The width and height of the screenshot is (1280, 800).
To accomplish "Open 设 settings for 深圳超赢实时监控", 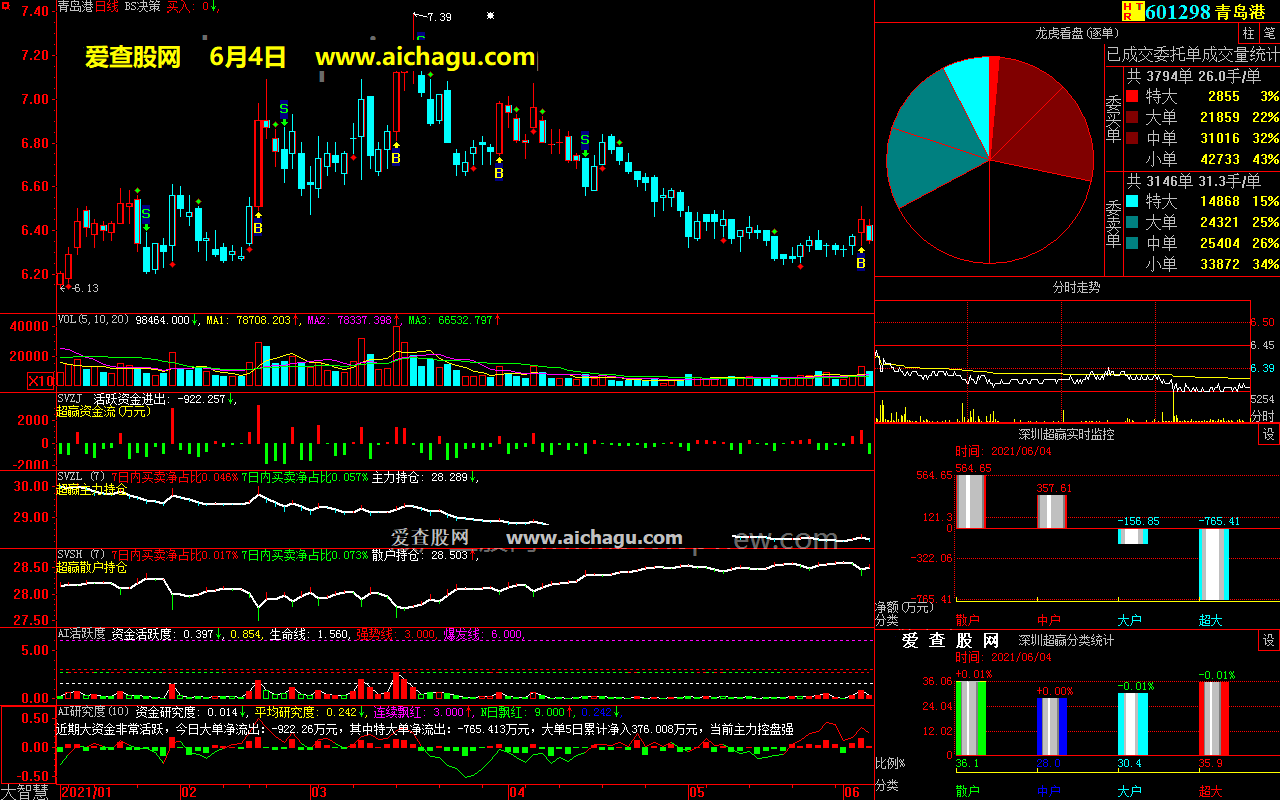I will click(1268, 434).
